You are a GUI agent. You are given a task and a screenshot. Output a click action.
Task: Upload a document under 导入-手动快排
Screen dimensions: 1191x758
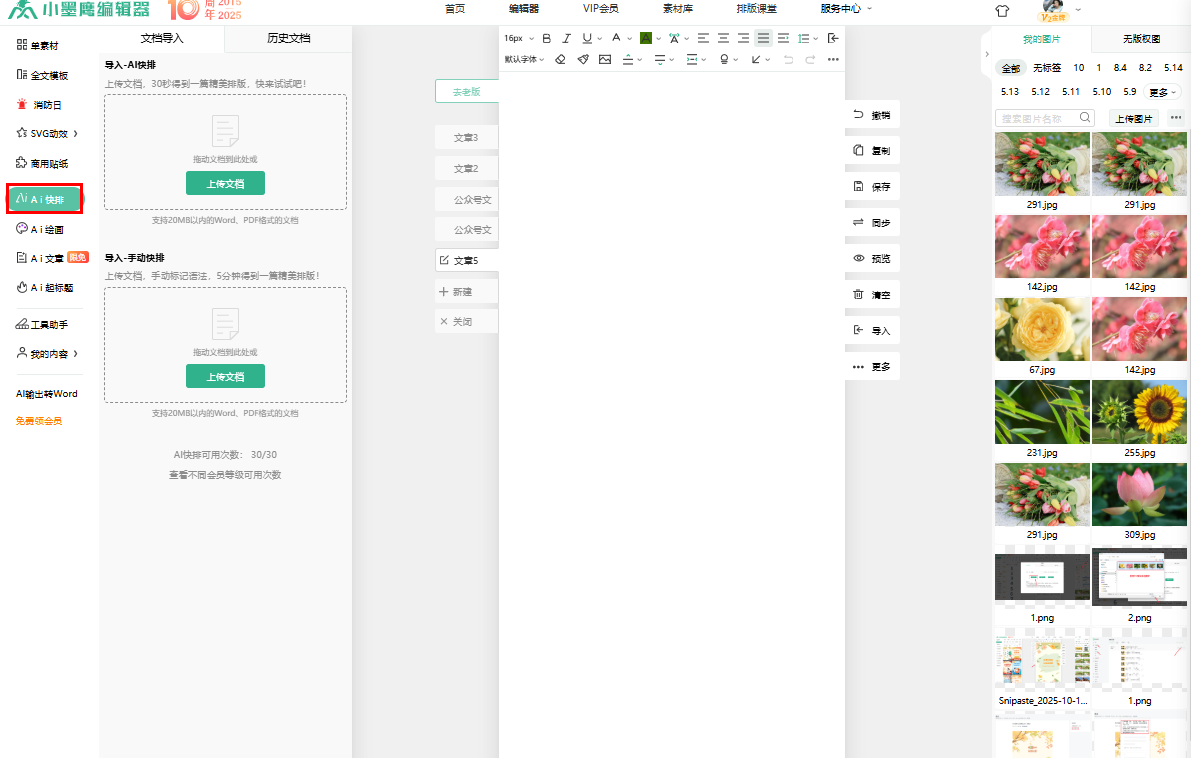[x=226, y=376]
